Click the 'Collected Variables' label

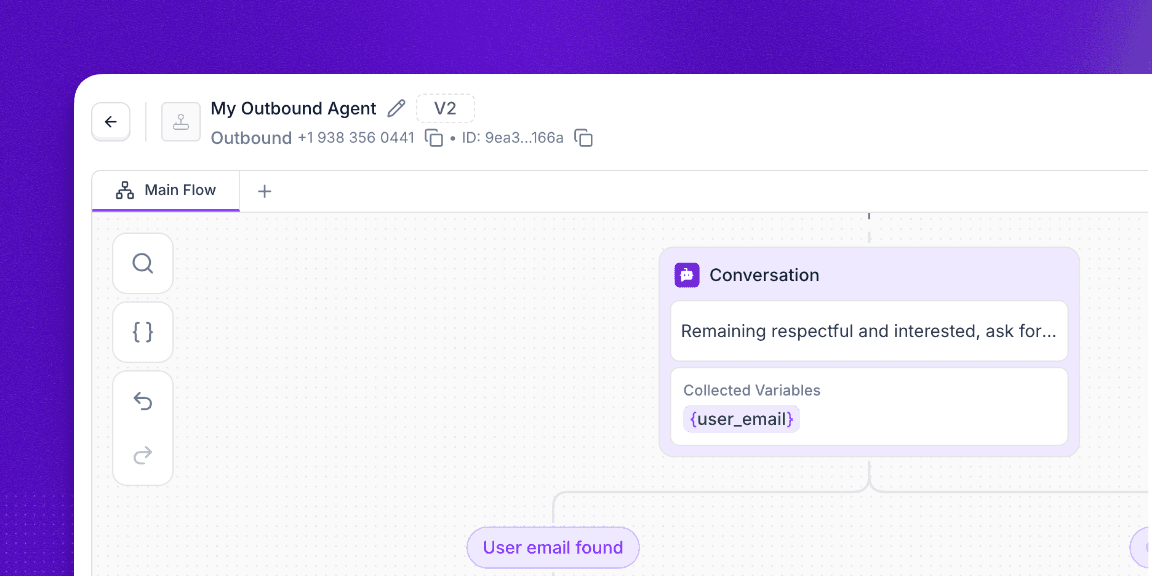click(752, 391)
